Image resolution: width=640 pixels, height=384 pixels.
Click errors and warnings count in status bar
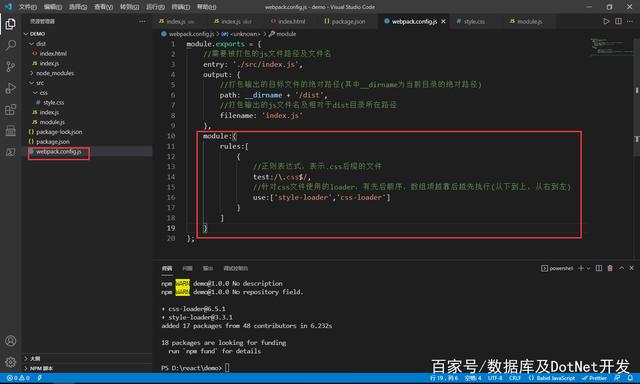click(x=18, y=378)
